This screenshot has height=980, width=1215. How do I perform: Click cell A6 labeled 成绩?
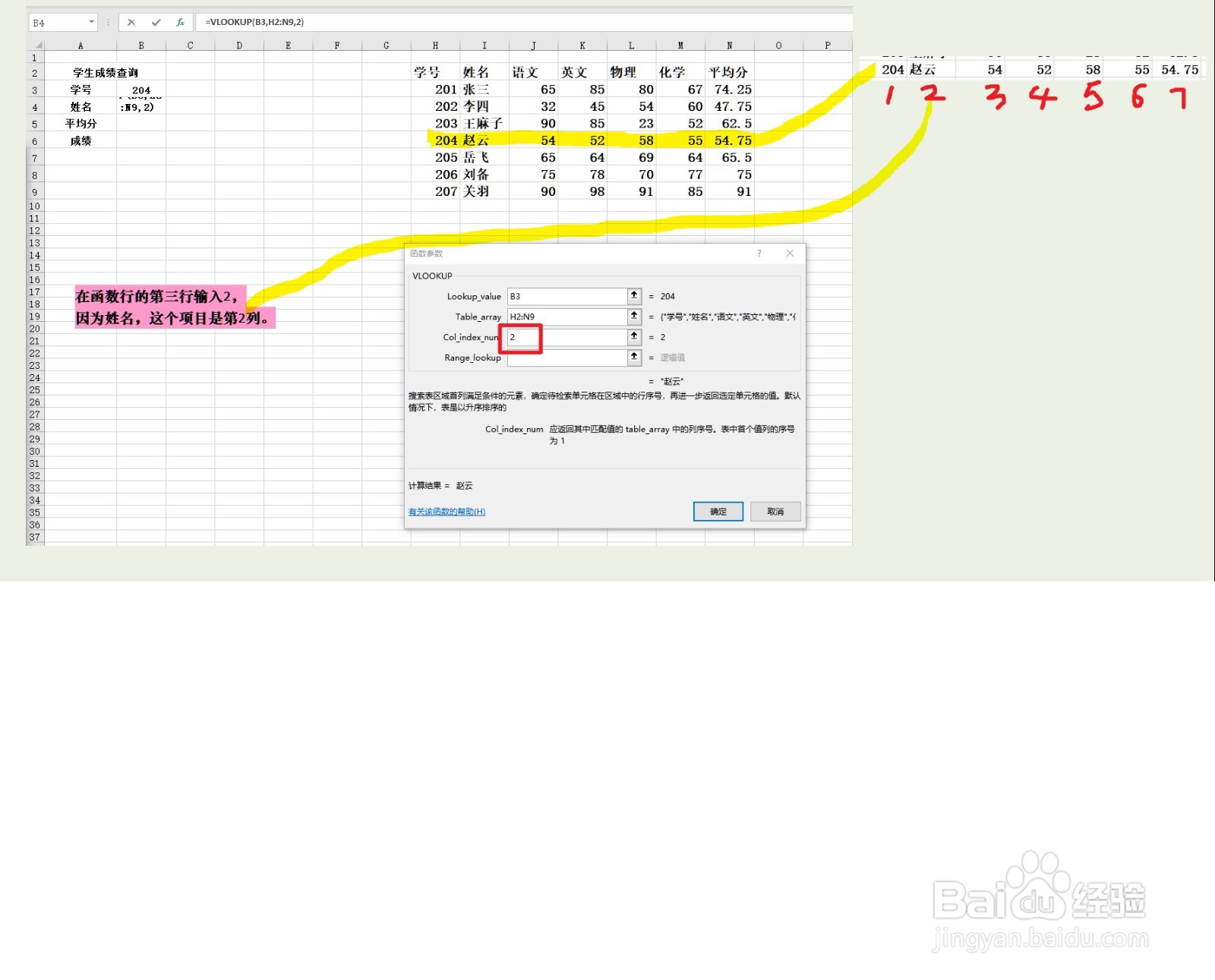point(80,141)
